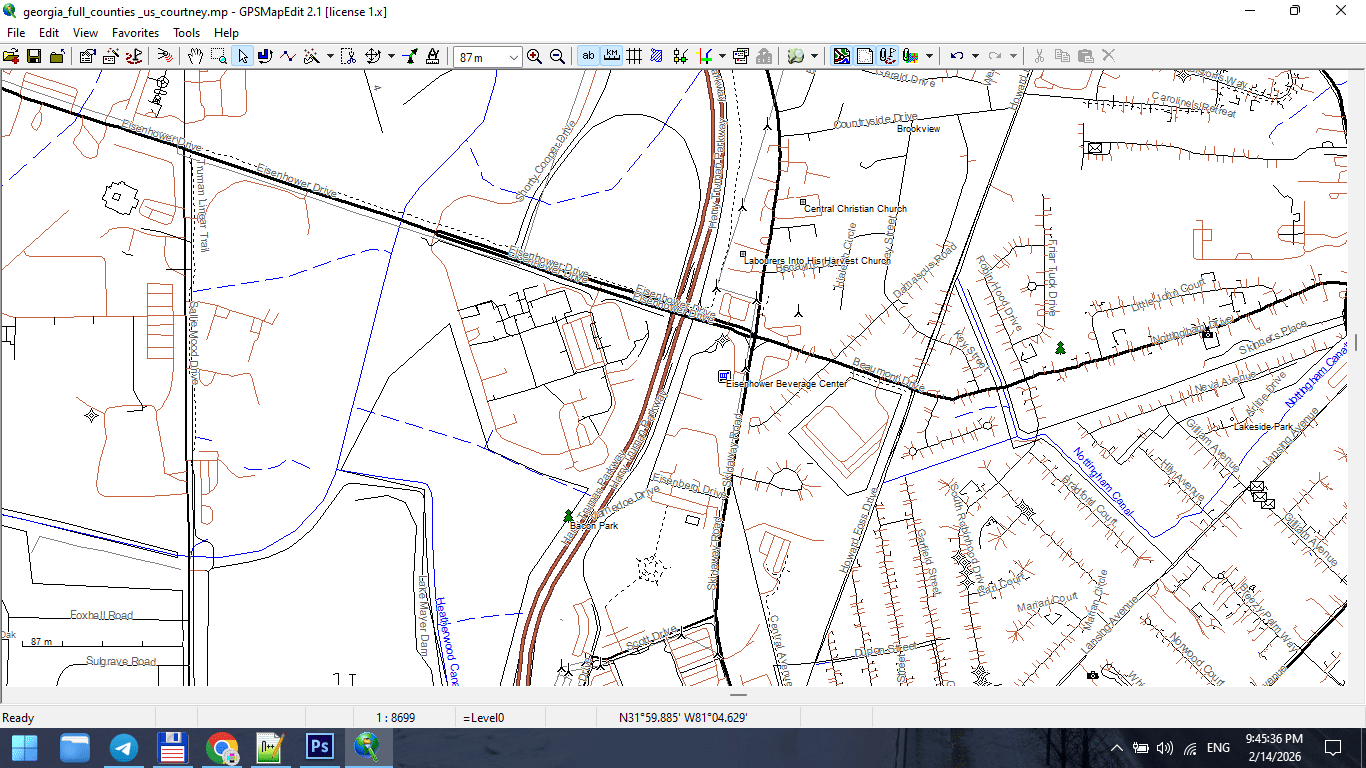
Task: Toggle the 'km' scale bar display
Action: coord(613,56)
